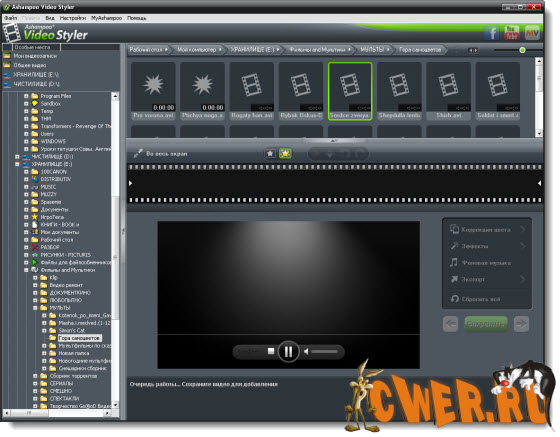Viewport: 560px width, 437px height.
Task: Pause the video preview
Action: click(x=288, y=352)
